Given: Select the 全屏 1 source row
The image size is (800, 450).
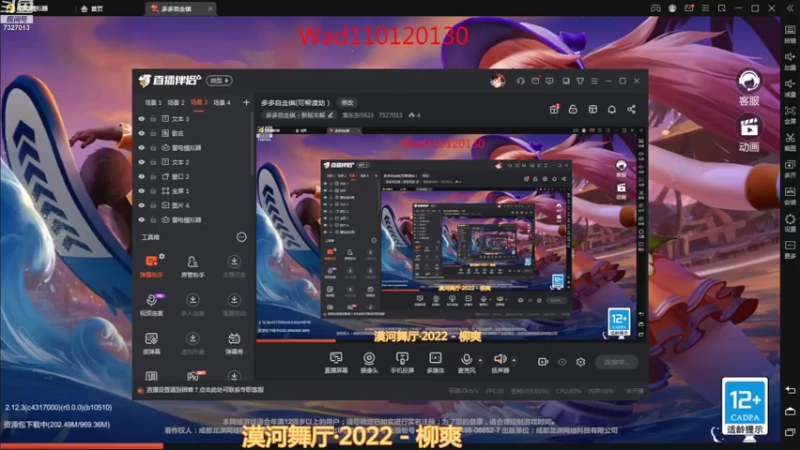Looking at the screenshot, I should [193, 191].
